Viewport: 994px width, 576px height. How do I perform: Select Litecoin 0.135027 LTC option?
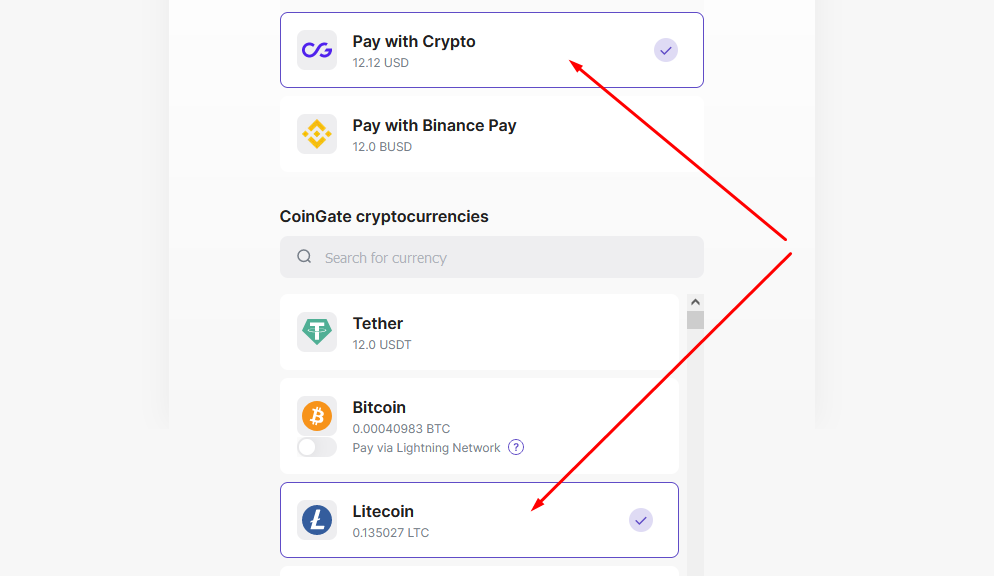pos(480,520)
